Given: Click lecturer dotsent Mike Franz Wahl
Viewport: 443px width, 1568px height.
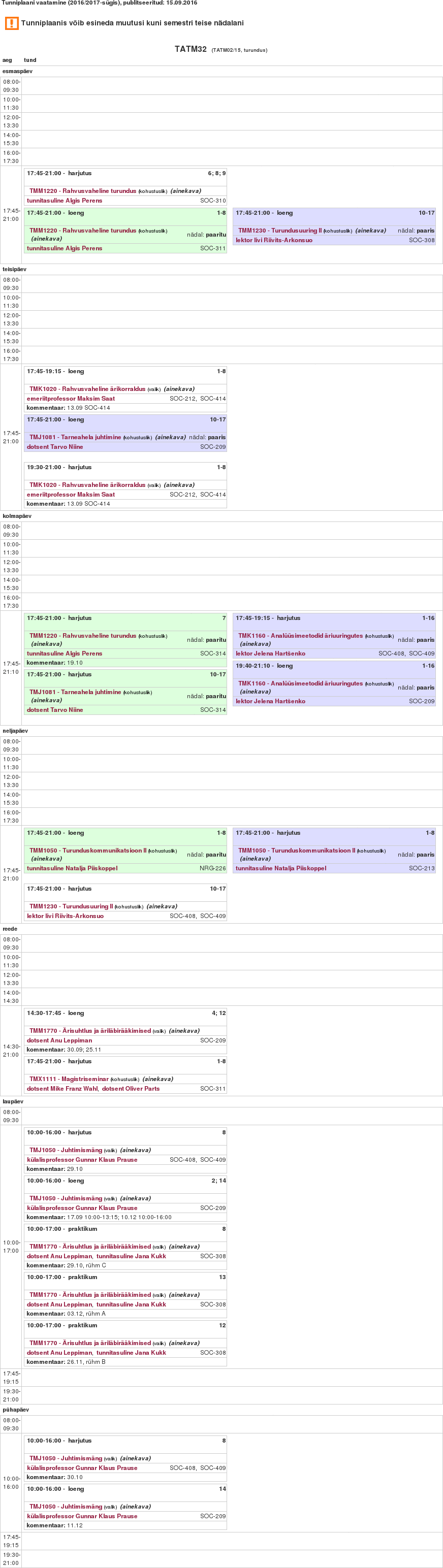Looking at the screenshot, I should coord(62,1088).
